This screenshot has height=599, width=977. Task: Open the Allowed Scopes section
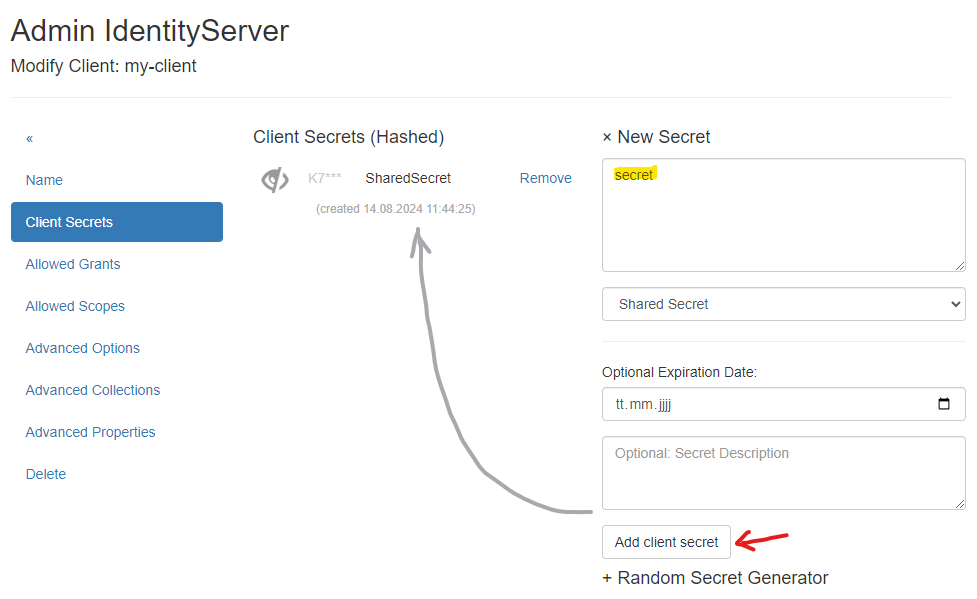[75, 306]
